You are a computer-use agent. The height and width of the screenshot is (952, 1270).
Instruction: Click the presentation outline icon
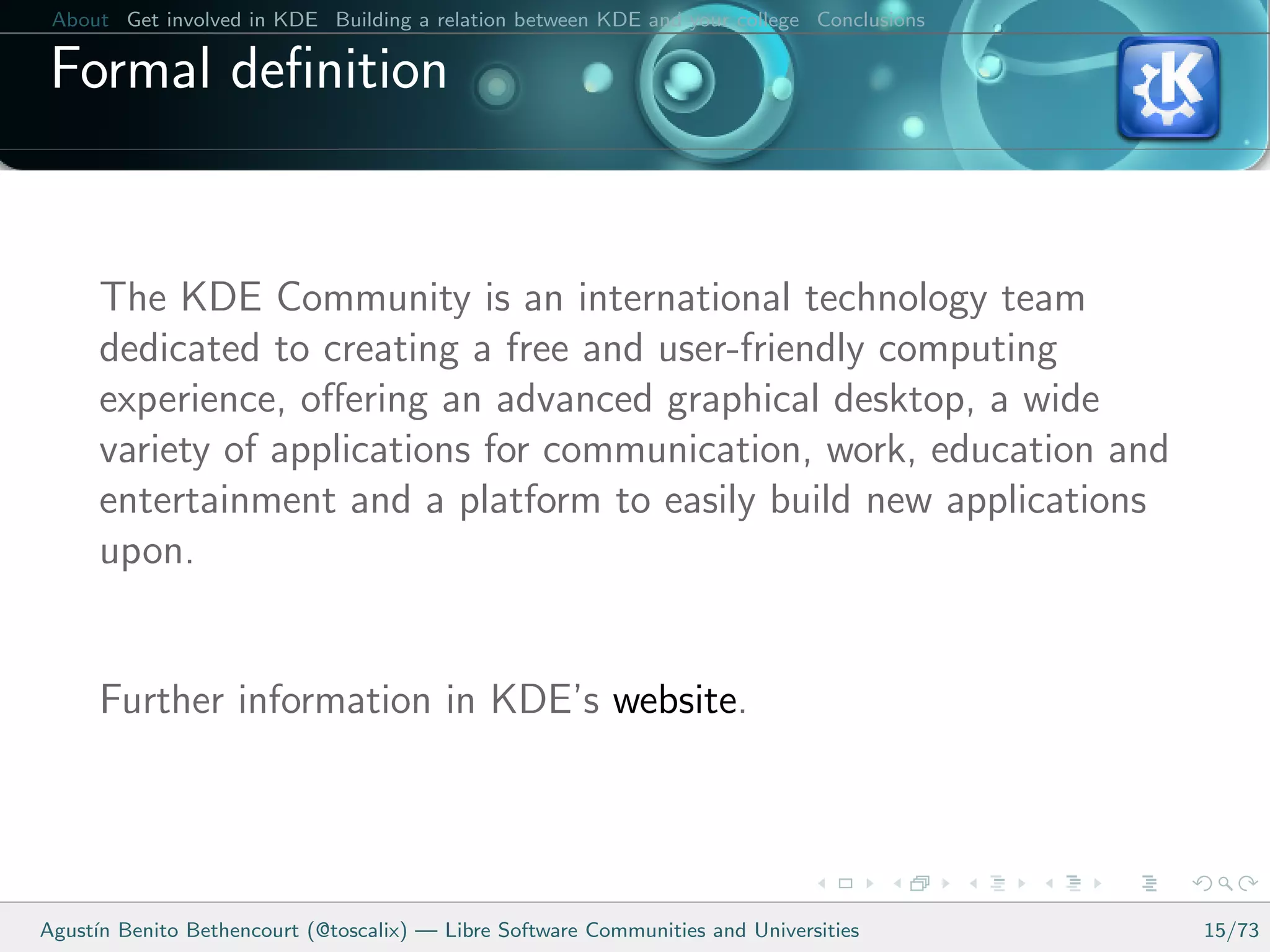[x=1149, y=884]
